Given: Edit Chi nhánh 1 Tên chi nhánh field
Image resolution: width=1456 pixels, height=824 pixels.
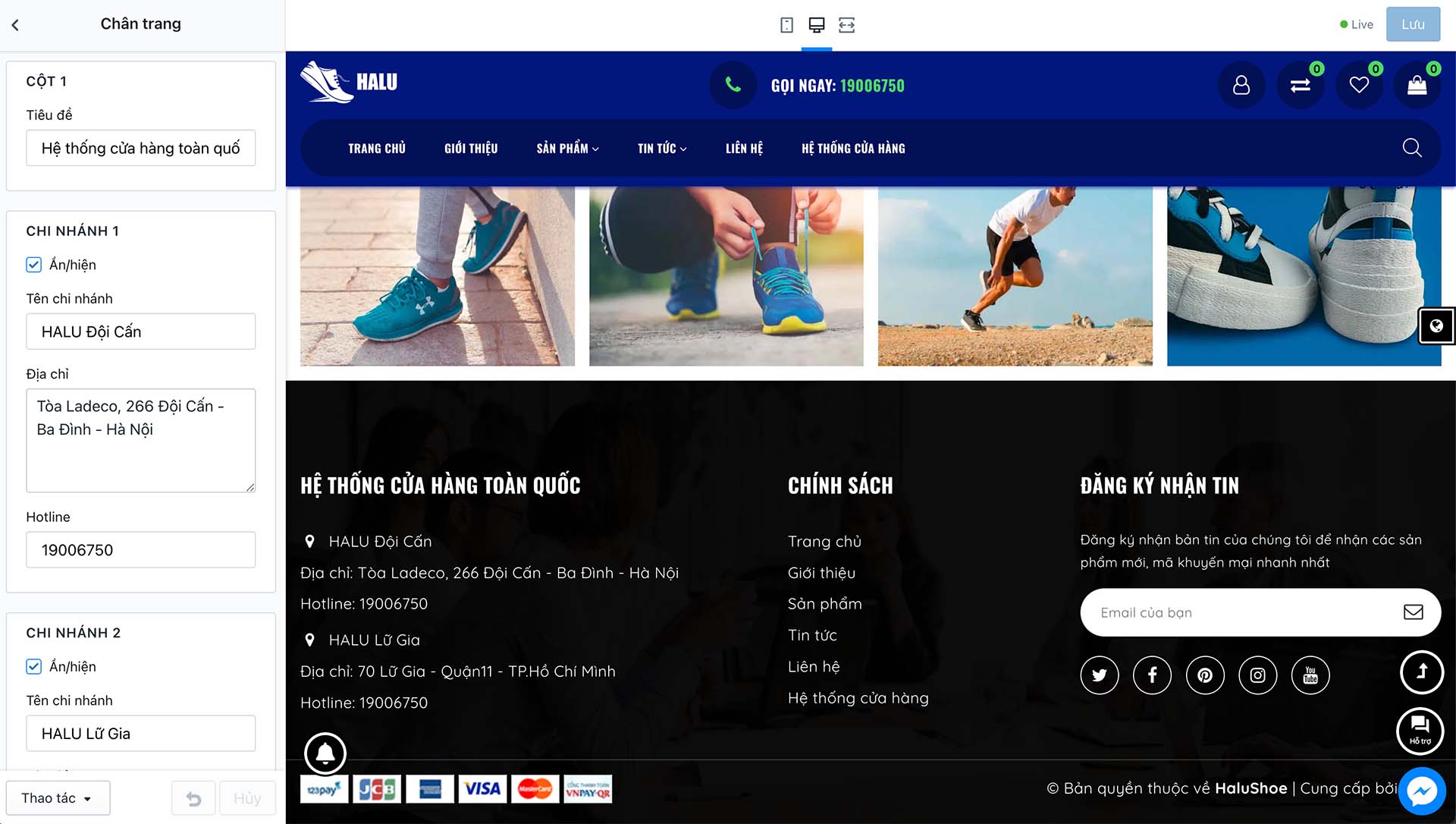Looking at the screenshot, I should click(141, 332).
